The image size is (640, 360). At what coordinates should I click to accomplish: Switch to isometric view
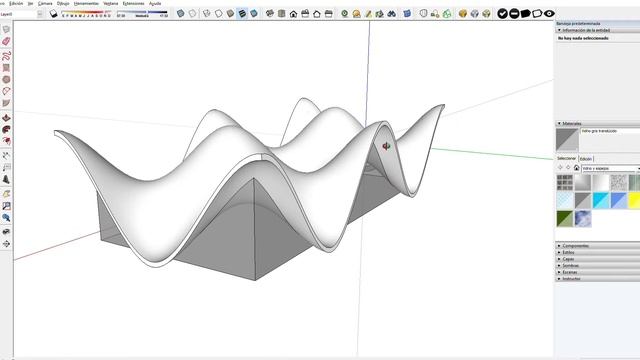coord(269,14)
